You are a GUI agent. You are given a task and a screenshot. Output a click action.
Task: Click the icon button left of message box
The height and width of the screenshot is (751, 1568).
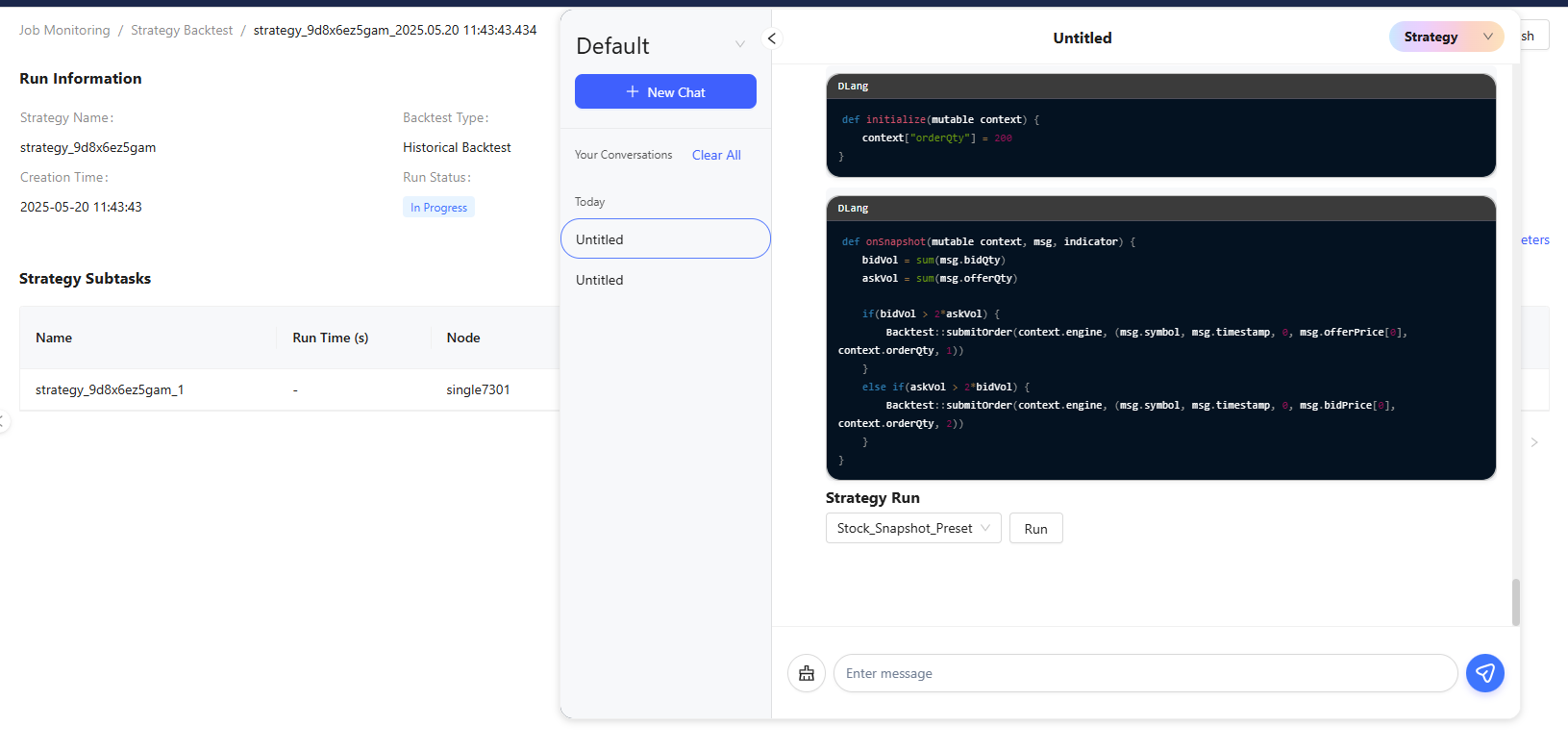tap(807, 673)
